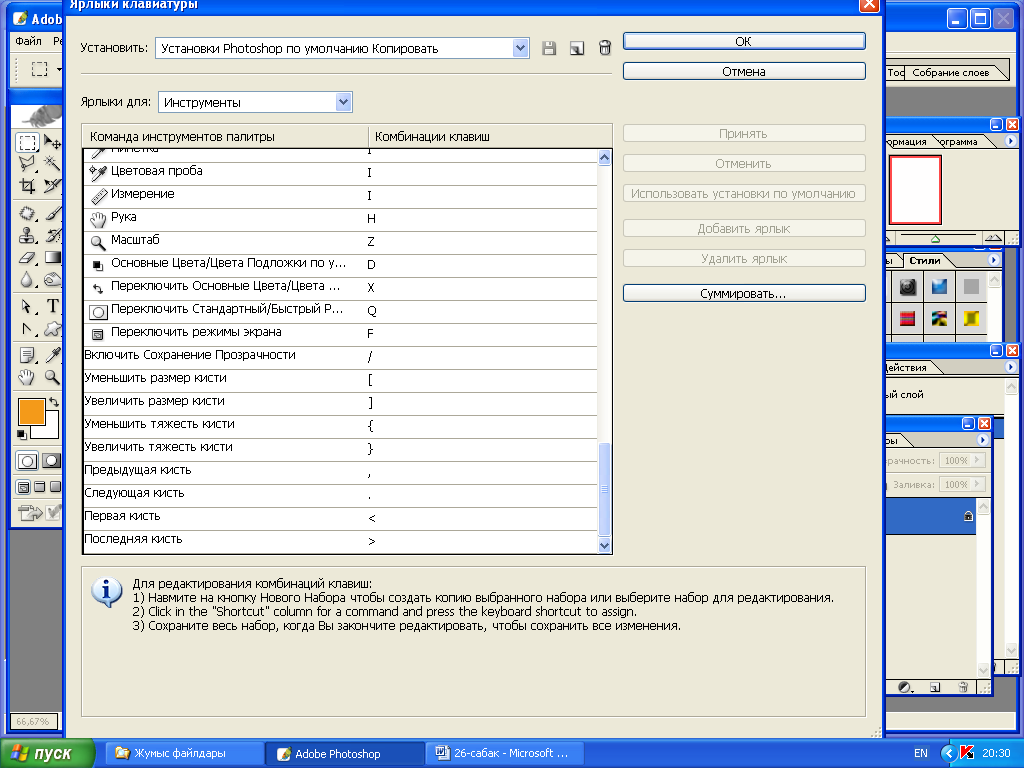This screenshot has height=768, width=1024.
Task: Click the Navigator preview thumbnail
Action: point(915,189)
